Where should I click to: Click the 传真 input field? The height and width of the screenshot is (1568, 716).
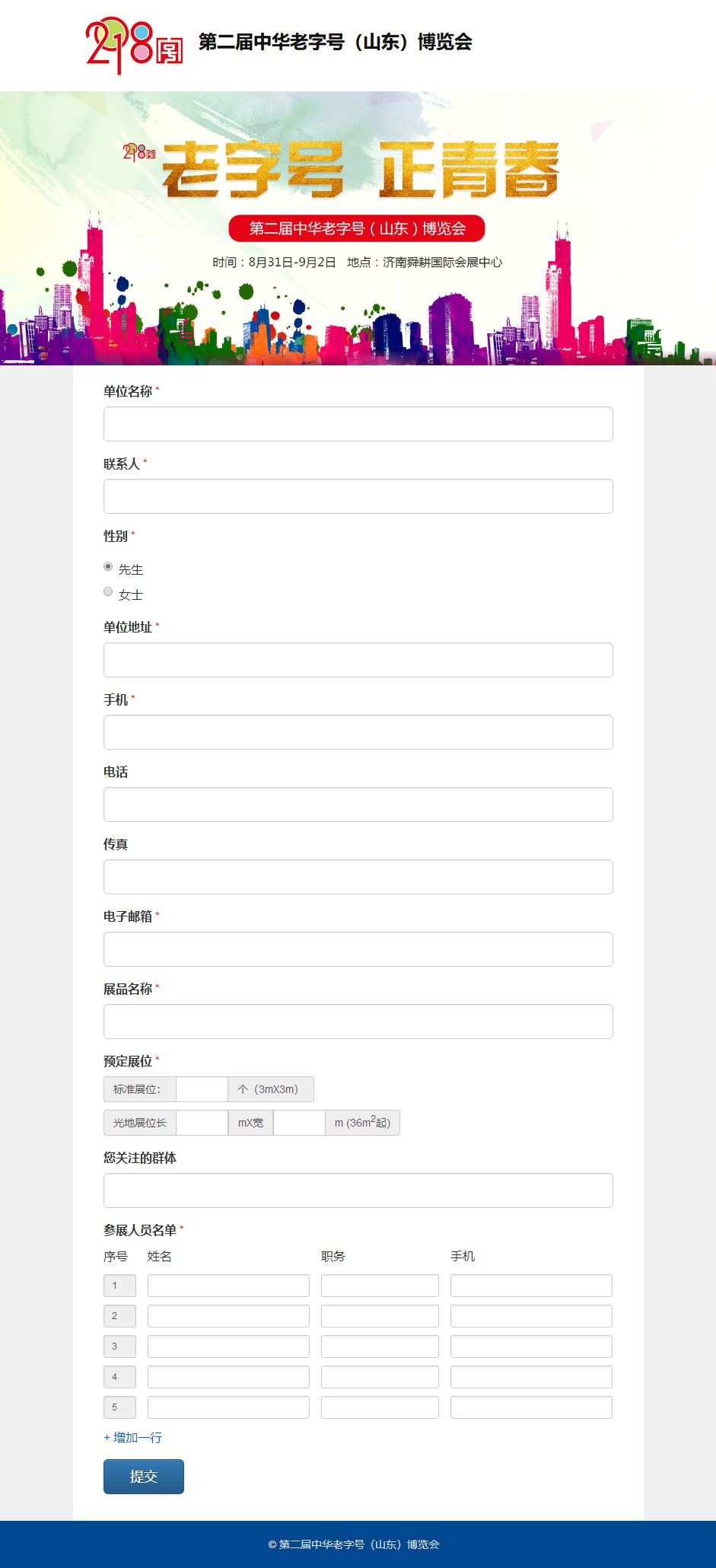click(358, 877)
